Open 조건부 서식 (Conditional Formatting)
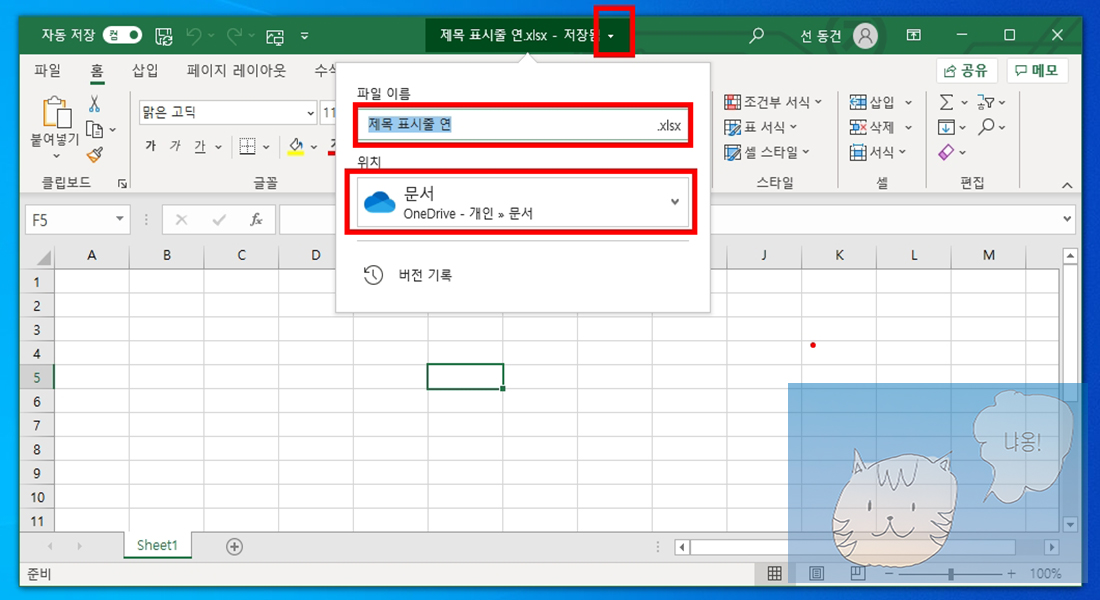 tap(772, 102)
